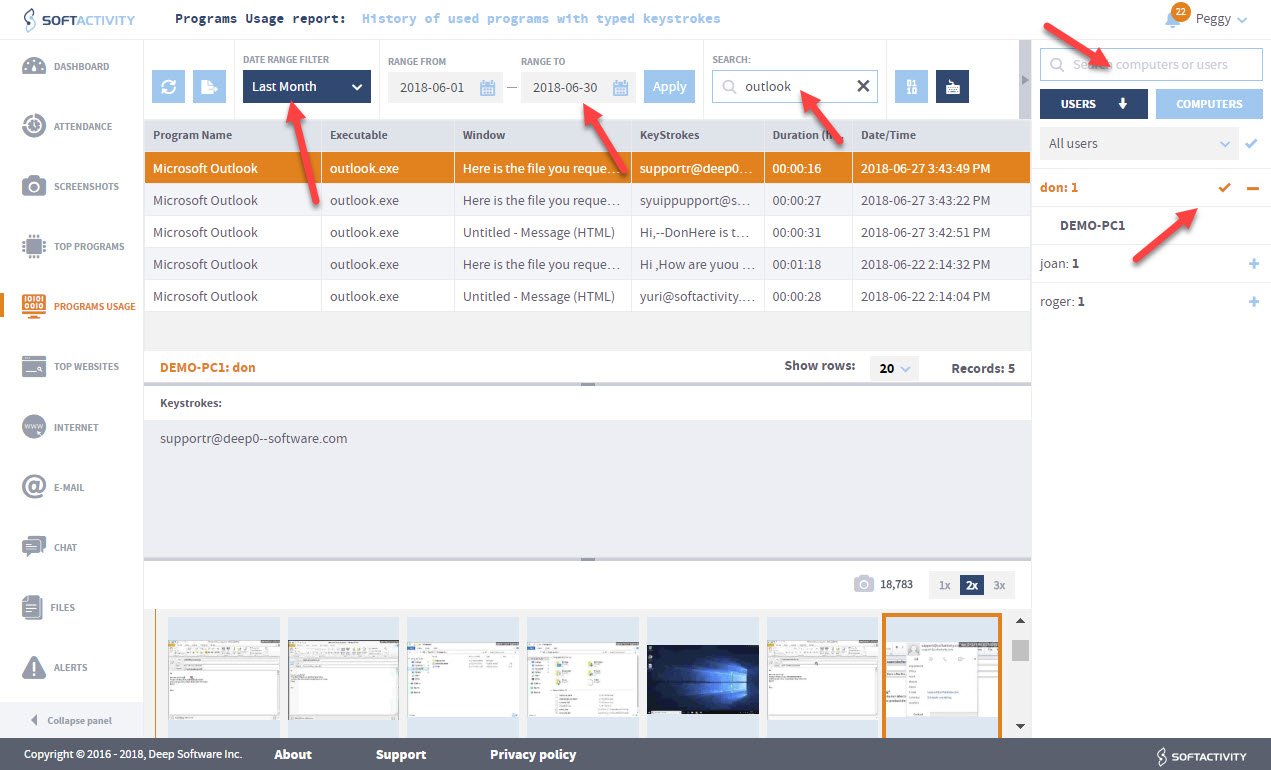Click the Apply date range button
This screenshot has width=1271, height=770.
click(669, 87)
